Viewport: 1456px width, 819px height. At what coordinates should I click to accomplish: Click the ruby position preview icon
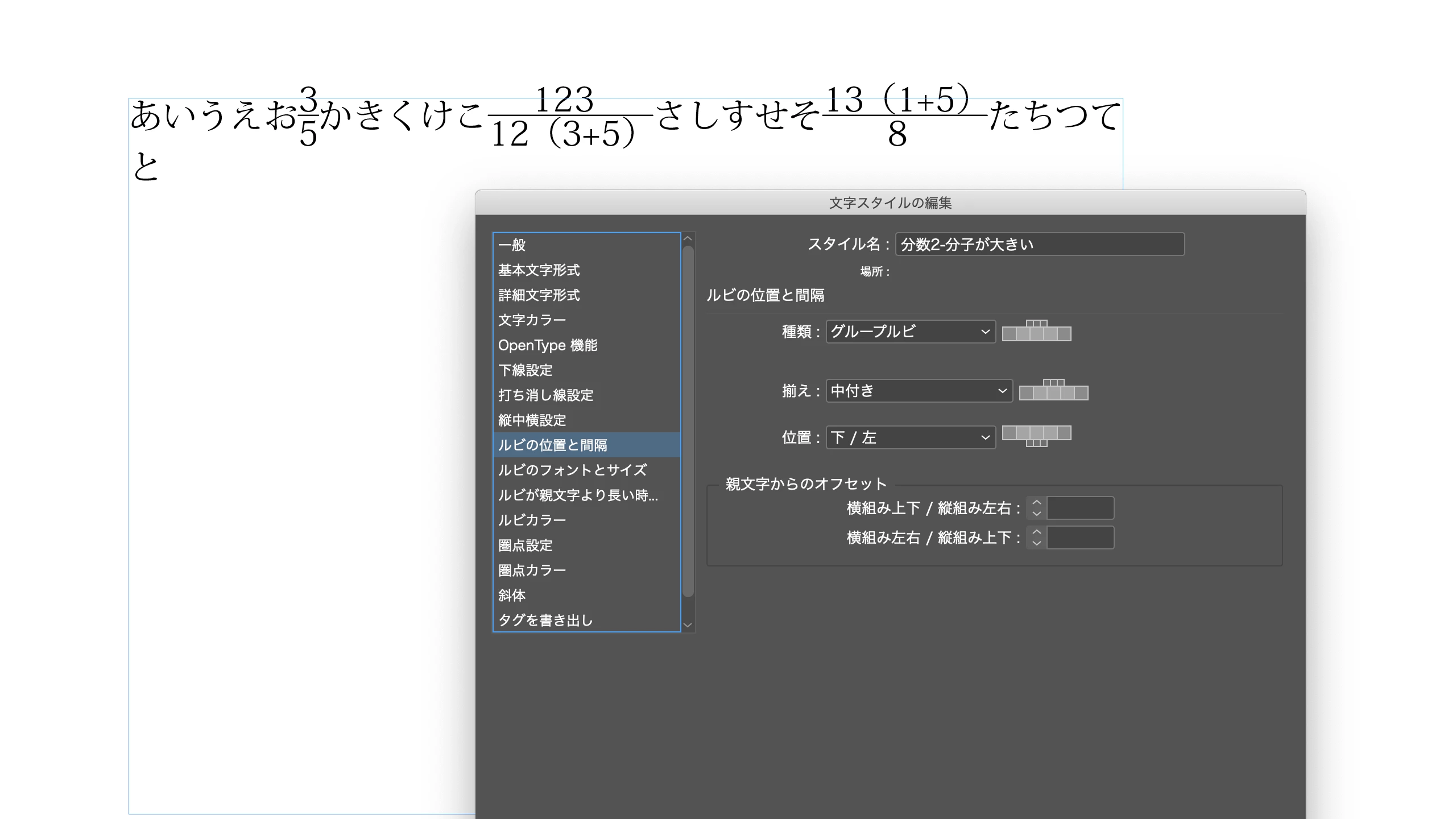[1036, 436]
